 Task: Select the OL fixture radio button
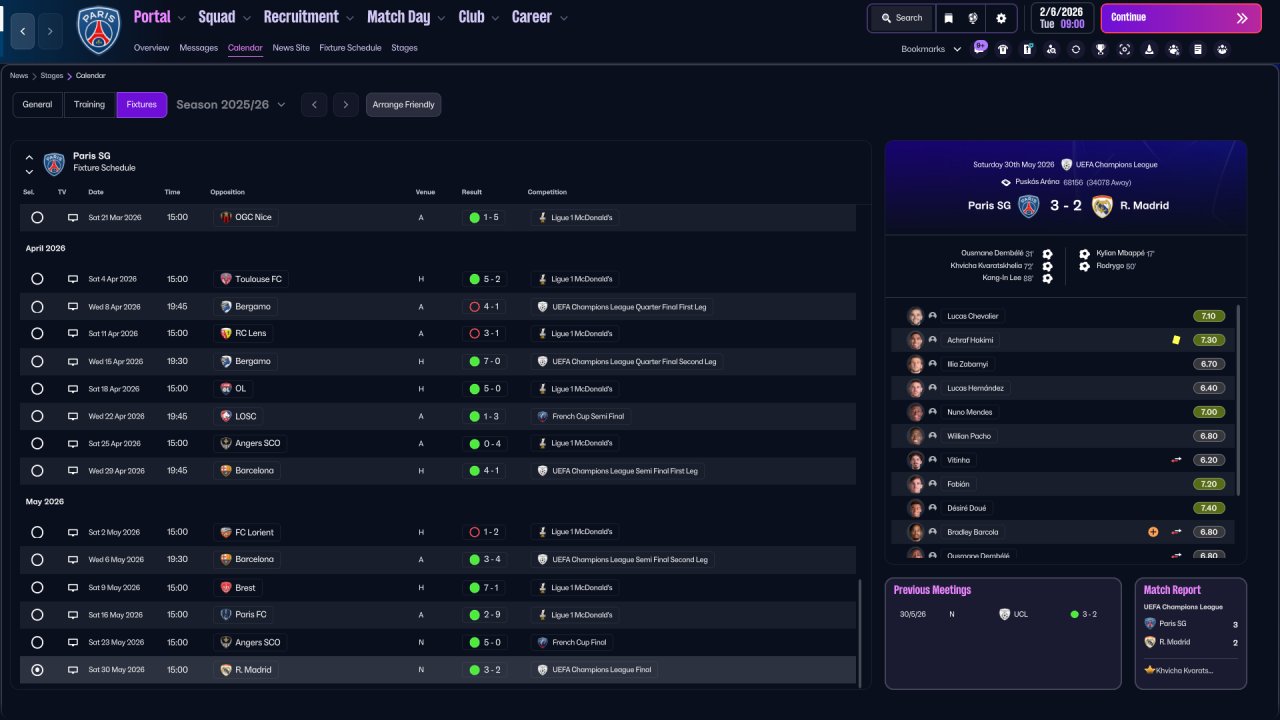37,389
